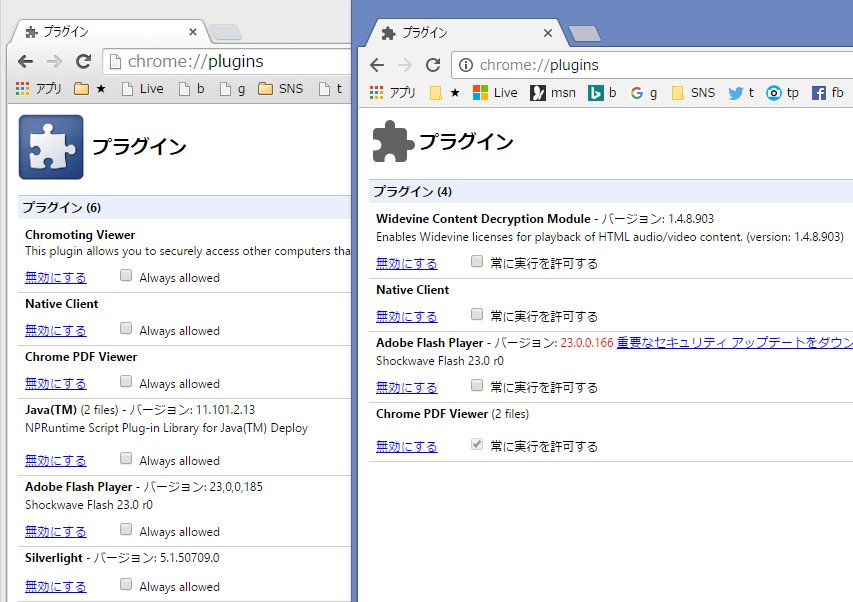The image size is (853, 602).
Task: Open Flash security update download link
Action: pyautogui.click(x=734, y=343)
